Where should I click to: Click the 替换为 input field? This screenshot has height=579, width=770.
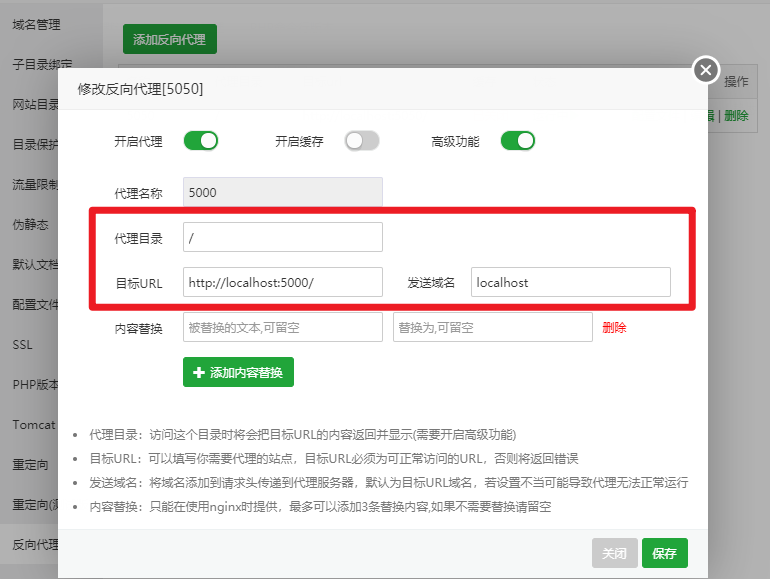[492, 327]
